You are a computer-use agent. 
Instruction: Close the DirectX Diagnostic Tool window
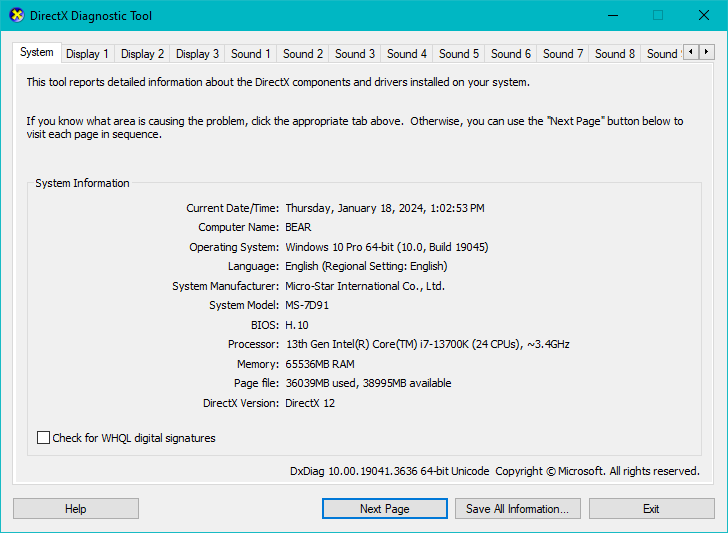[703, 16]
